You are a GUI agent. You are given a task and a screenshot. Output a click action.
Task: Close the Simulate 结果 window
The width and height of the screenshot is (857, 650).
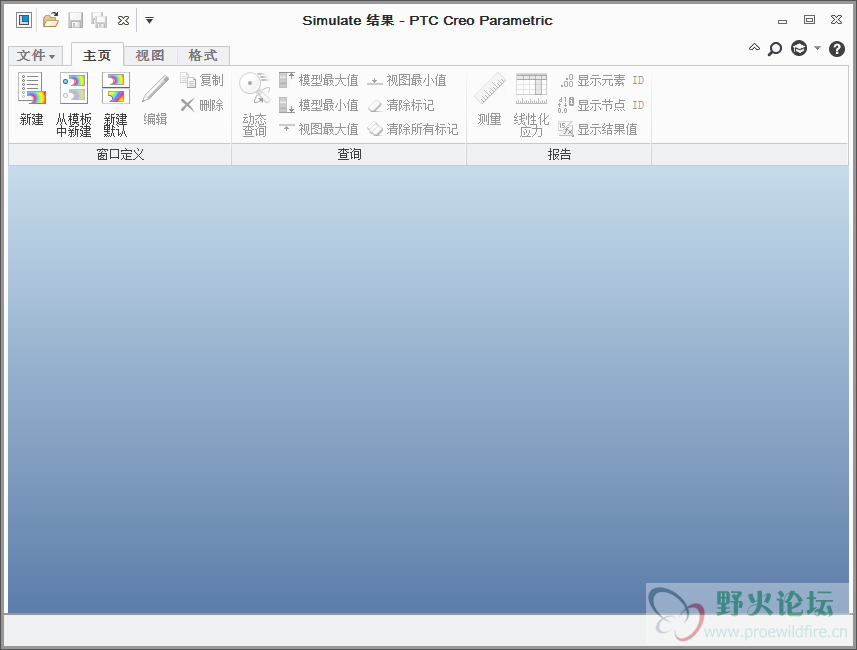[x=836, y=20]
